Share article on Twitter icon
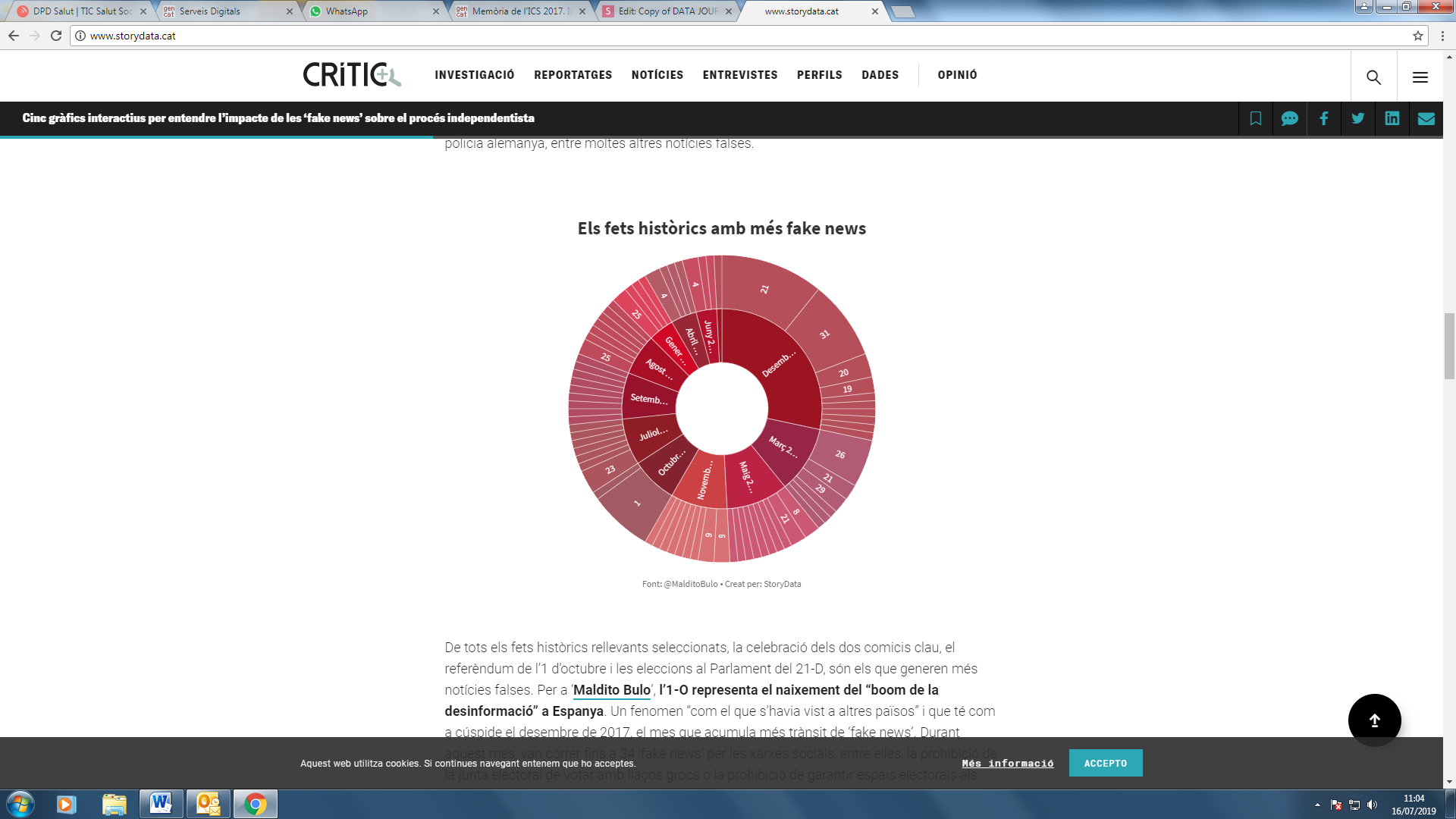1456x819 pixels. (1357, 118)
